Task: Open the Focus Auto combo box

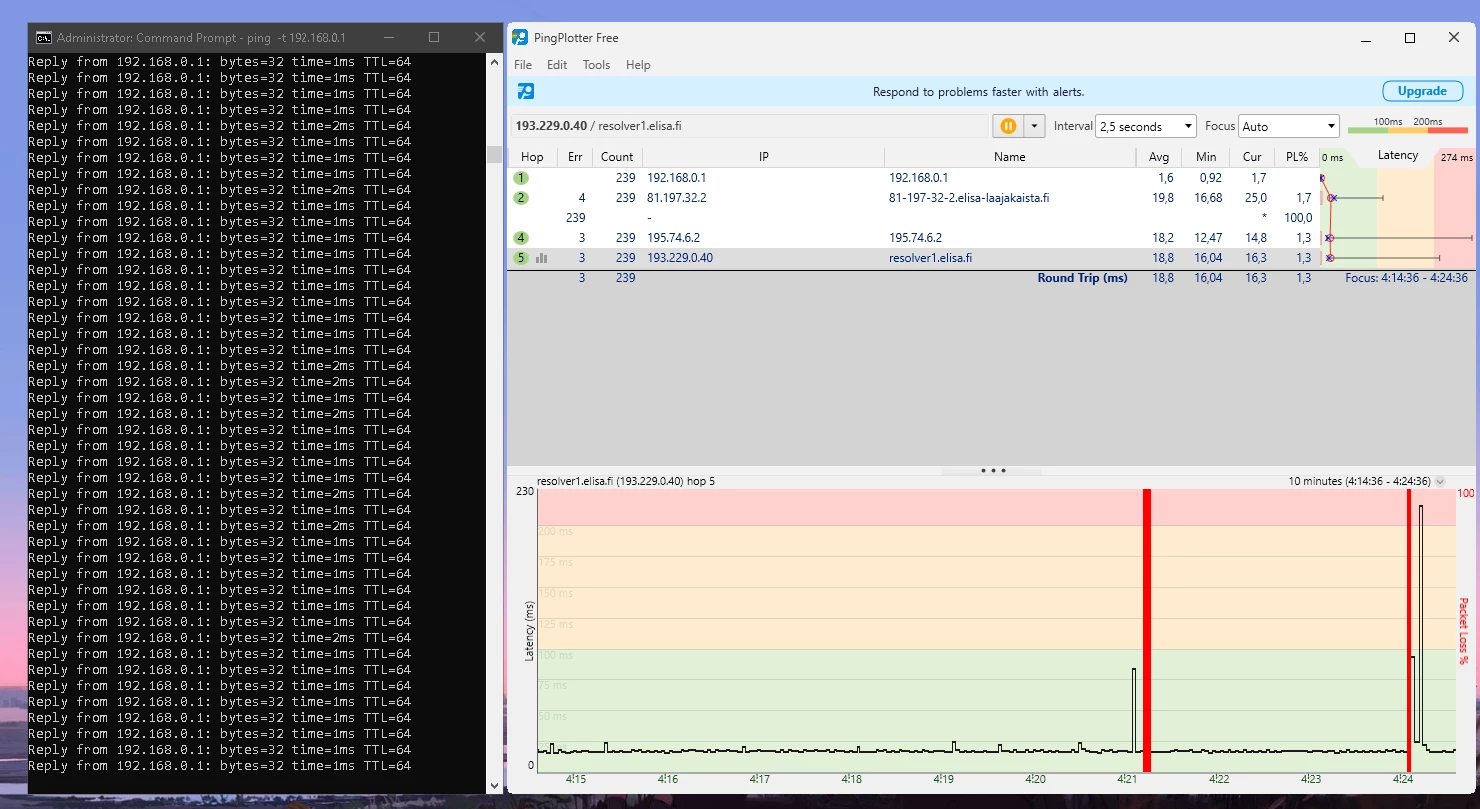Action: coord(1288,127)
